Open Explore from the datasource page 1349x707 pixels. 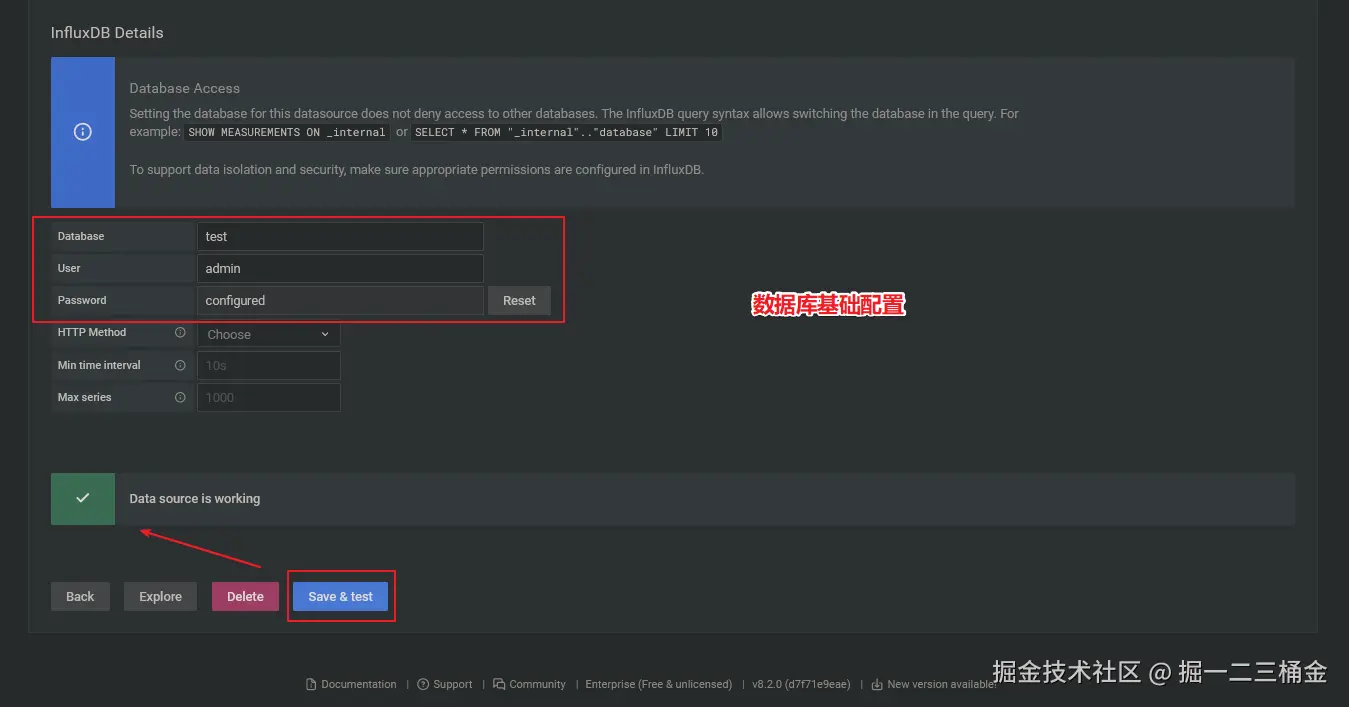click(x=160, y=596)
